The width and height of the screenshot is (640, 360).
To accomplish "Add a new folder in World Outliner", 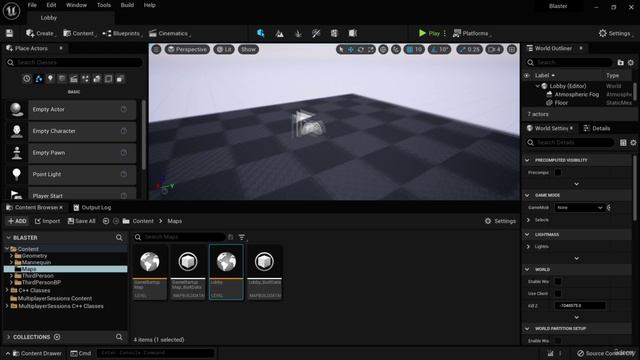I will pyautogui.click(x=620, y=62).
